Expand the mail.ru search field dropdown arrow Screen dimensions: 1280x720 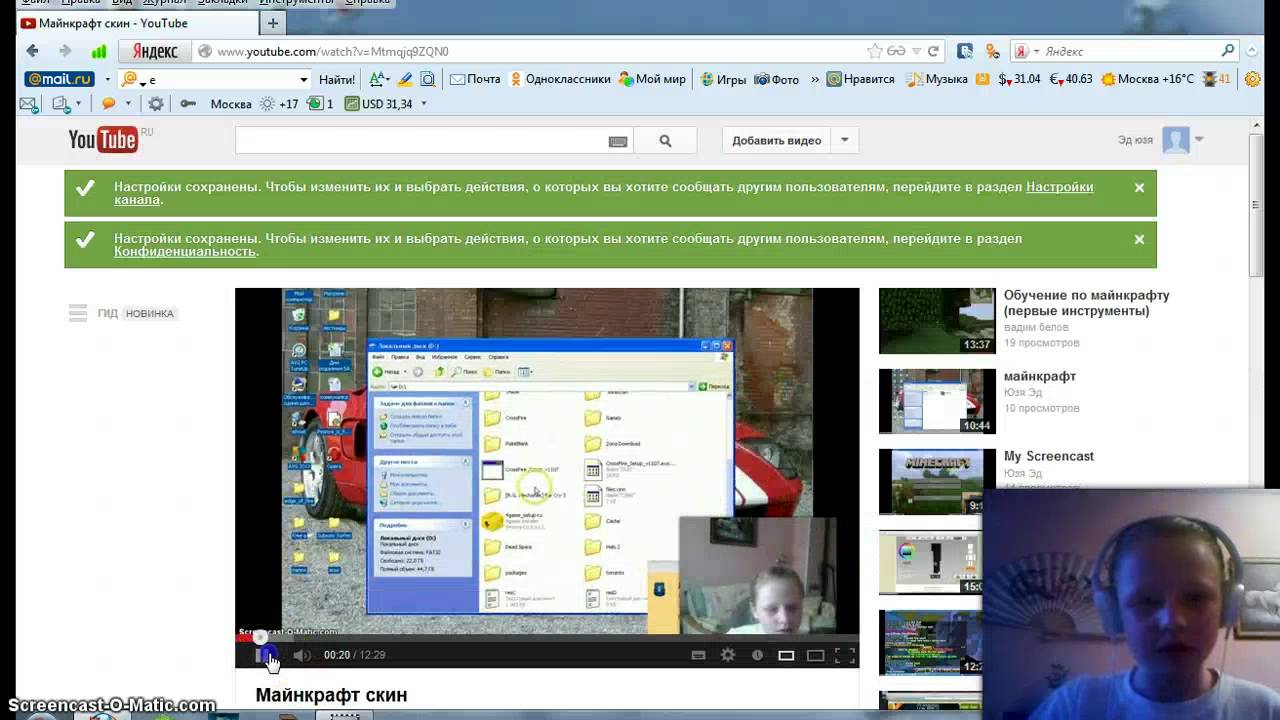pos(303,79)
